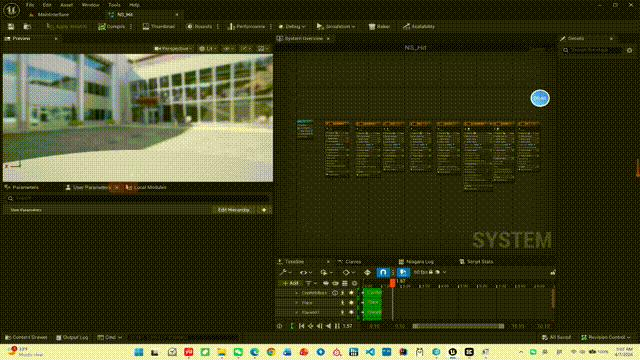Open the Perspective viewport dropdown
Screen dimensions: 640x360
click(173, 49)
